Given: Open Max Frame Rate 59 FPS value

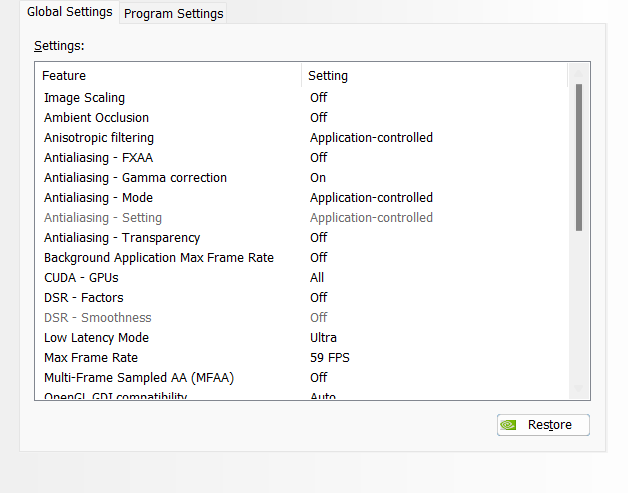Looking at the screenshot, I should coord(329,357).
